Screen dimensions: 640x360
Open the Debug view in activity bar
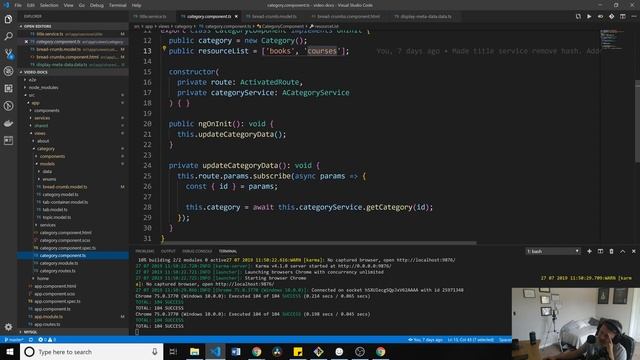(8, 71)
